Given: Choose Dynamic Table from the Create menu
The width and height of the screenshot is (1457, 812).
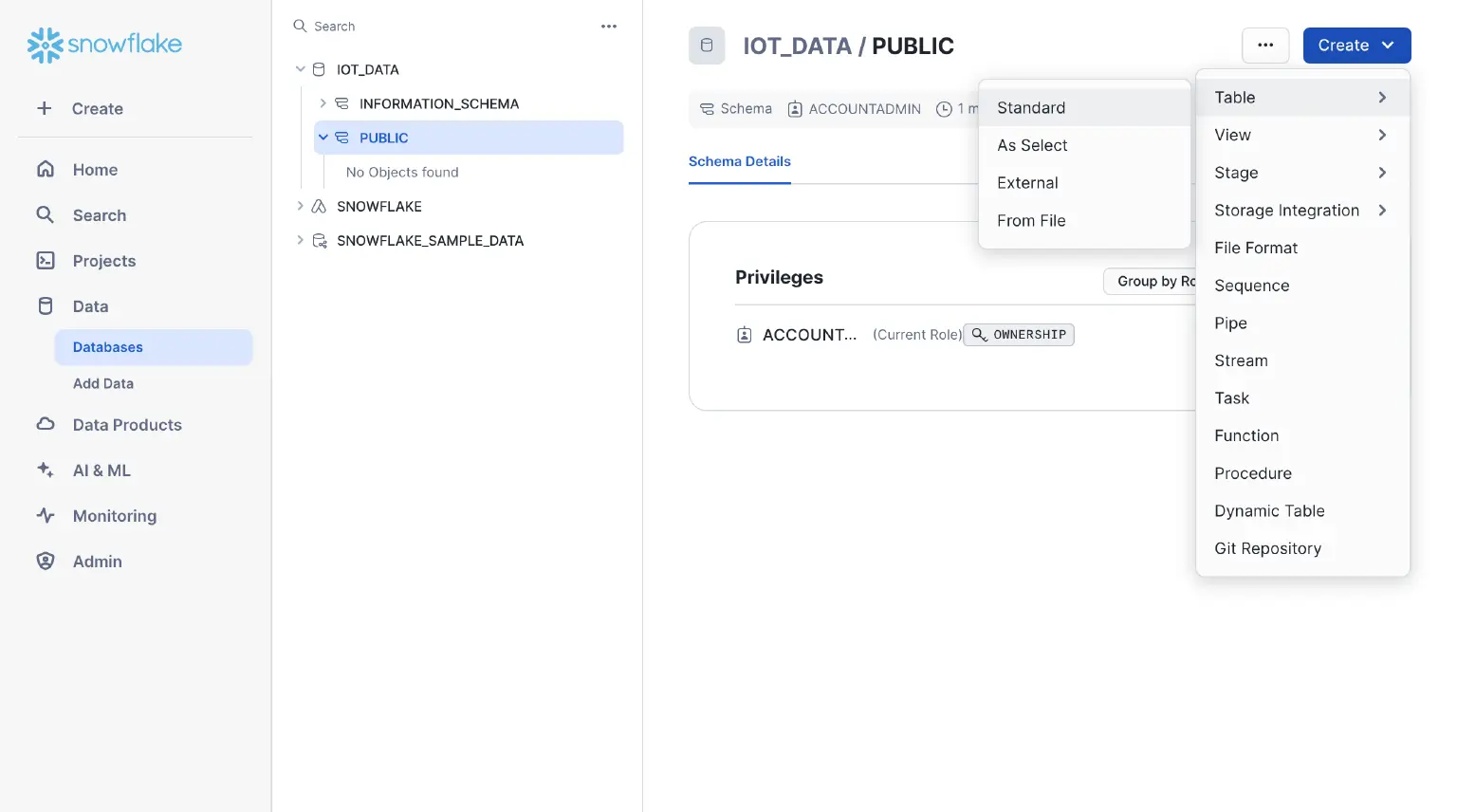Looking at the screenshot, I should click(1269, 510).
